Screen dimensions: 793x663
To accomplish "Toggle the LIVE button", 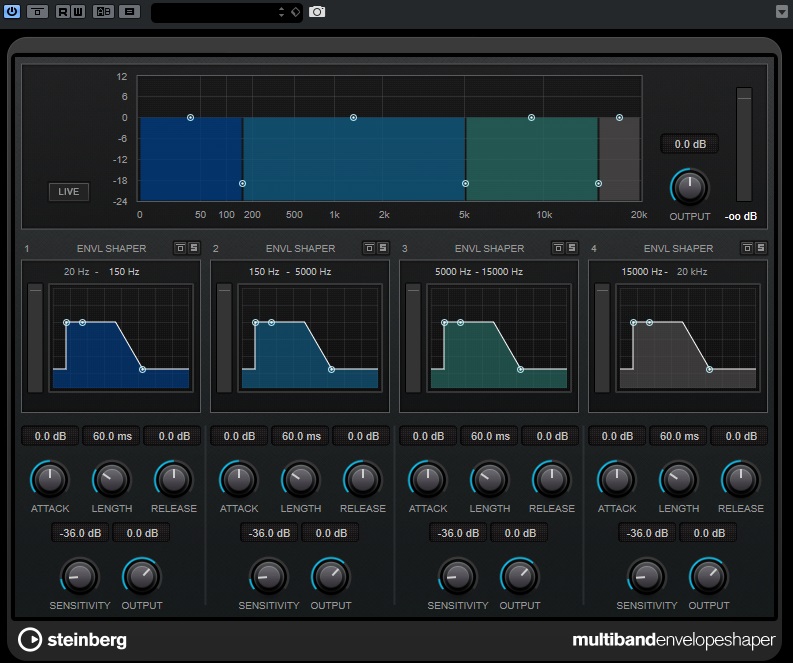I will (69, 192).
